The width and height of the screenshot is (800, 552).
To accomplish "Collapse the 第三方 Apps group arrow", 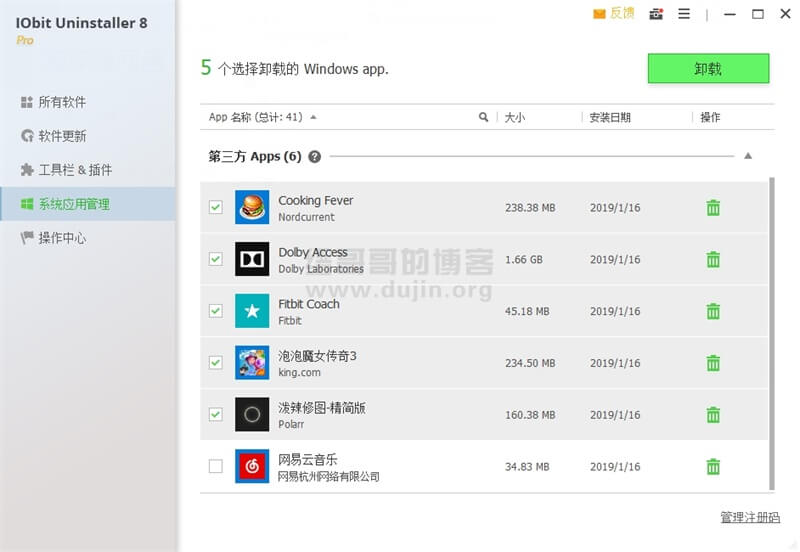I will pos(748,156).
